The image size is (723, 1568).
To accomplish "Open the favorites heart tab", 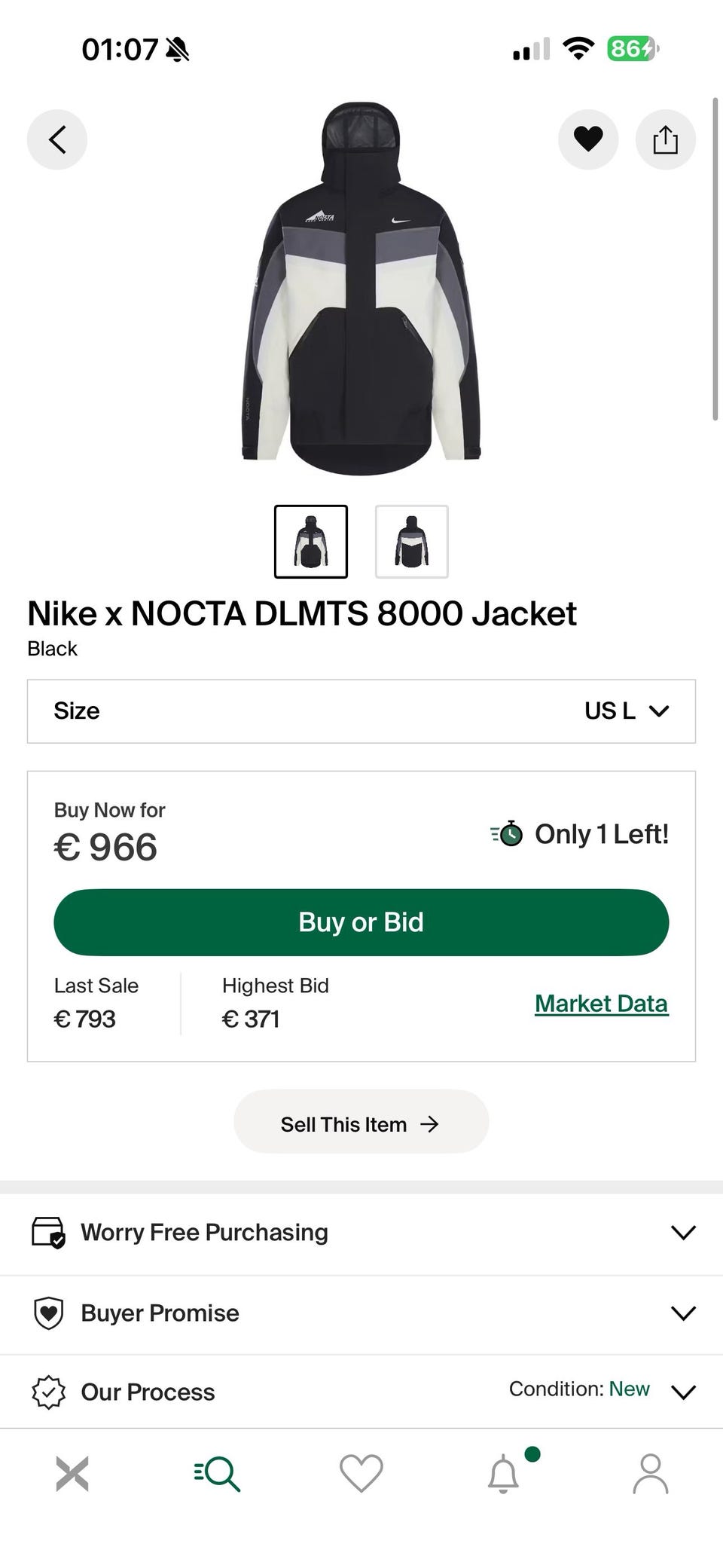I will point(361,1474).
